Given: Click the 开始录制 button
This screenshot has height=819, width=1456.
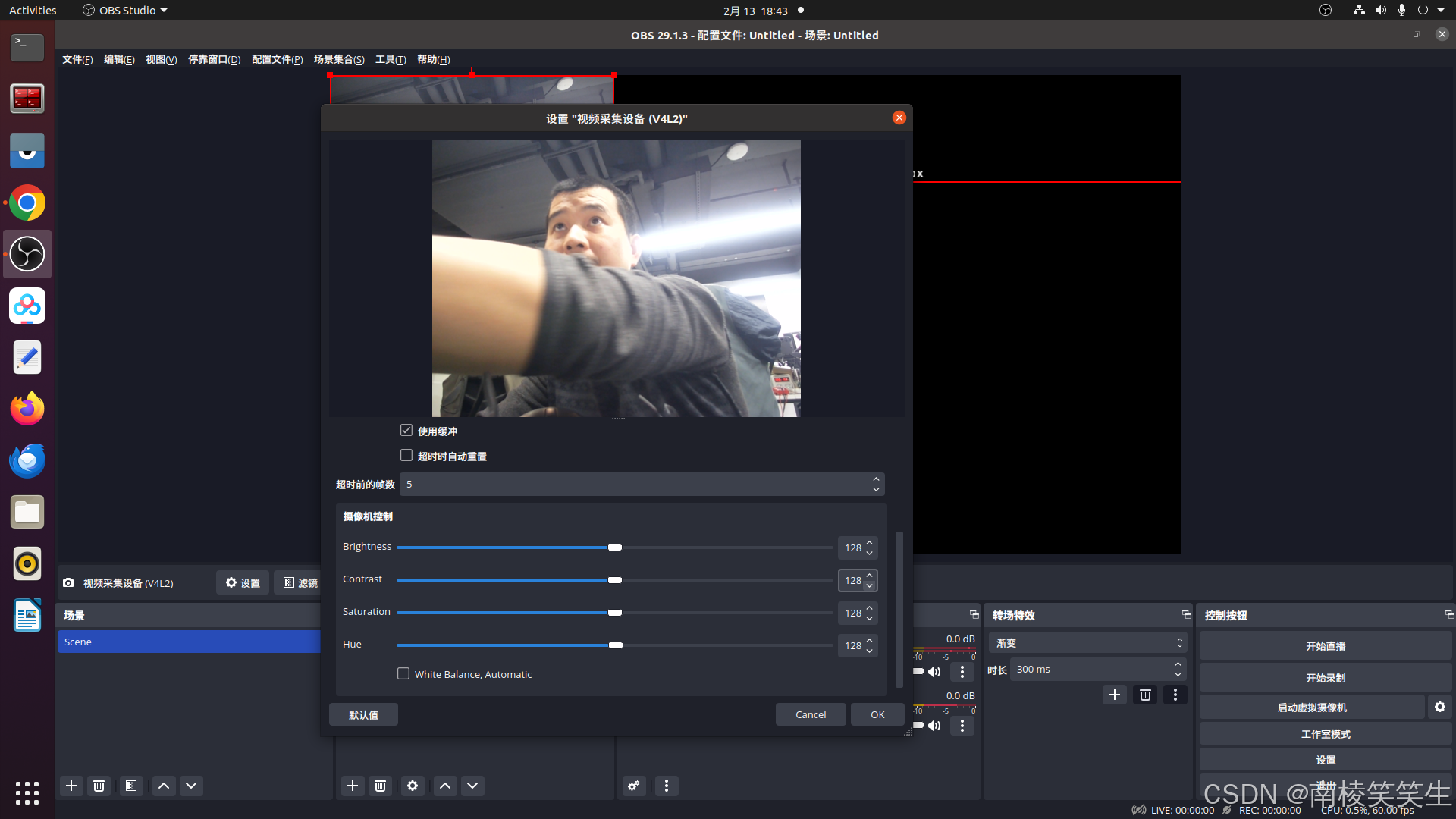Looking at the screenshot, I should click(x=1325, y=677).
